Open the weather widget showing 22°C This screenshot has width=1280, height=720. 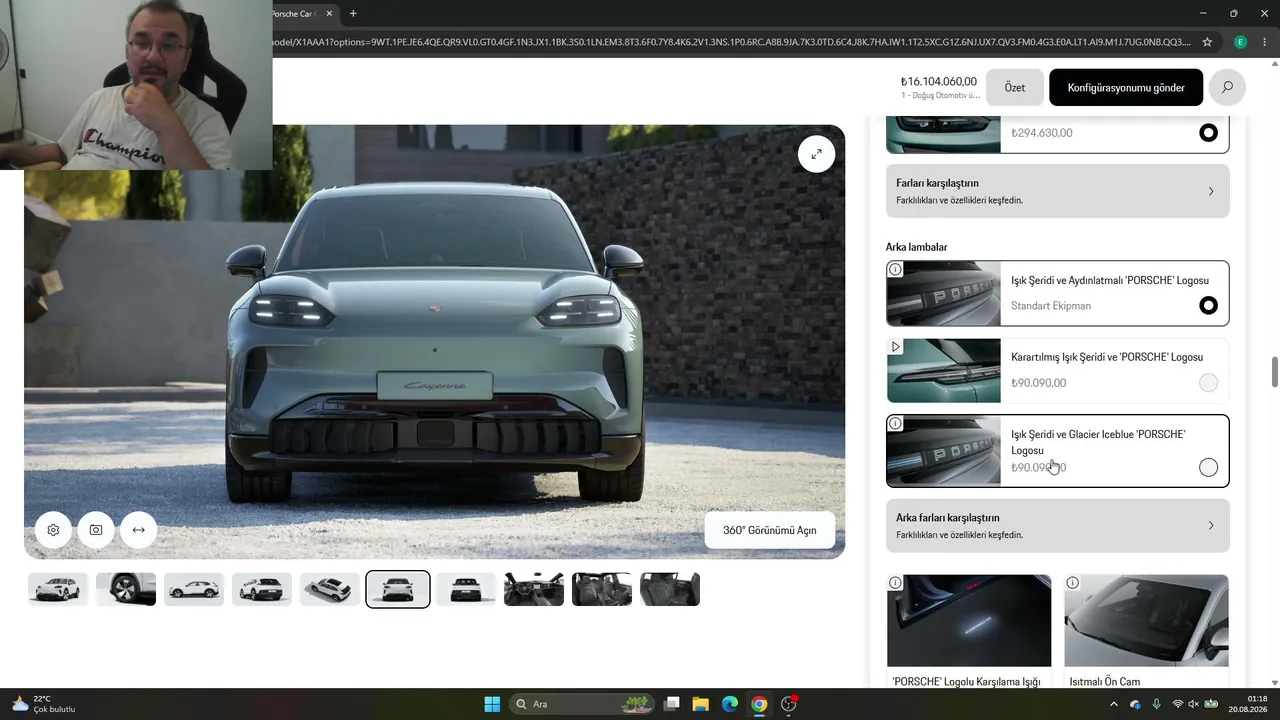pos(44,704)
